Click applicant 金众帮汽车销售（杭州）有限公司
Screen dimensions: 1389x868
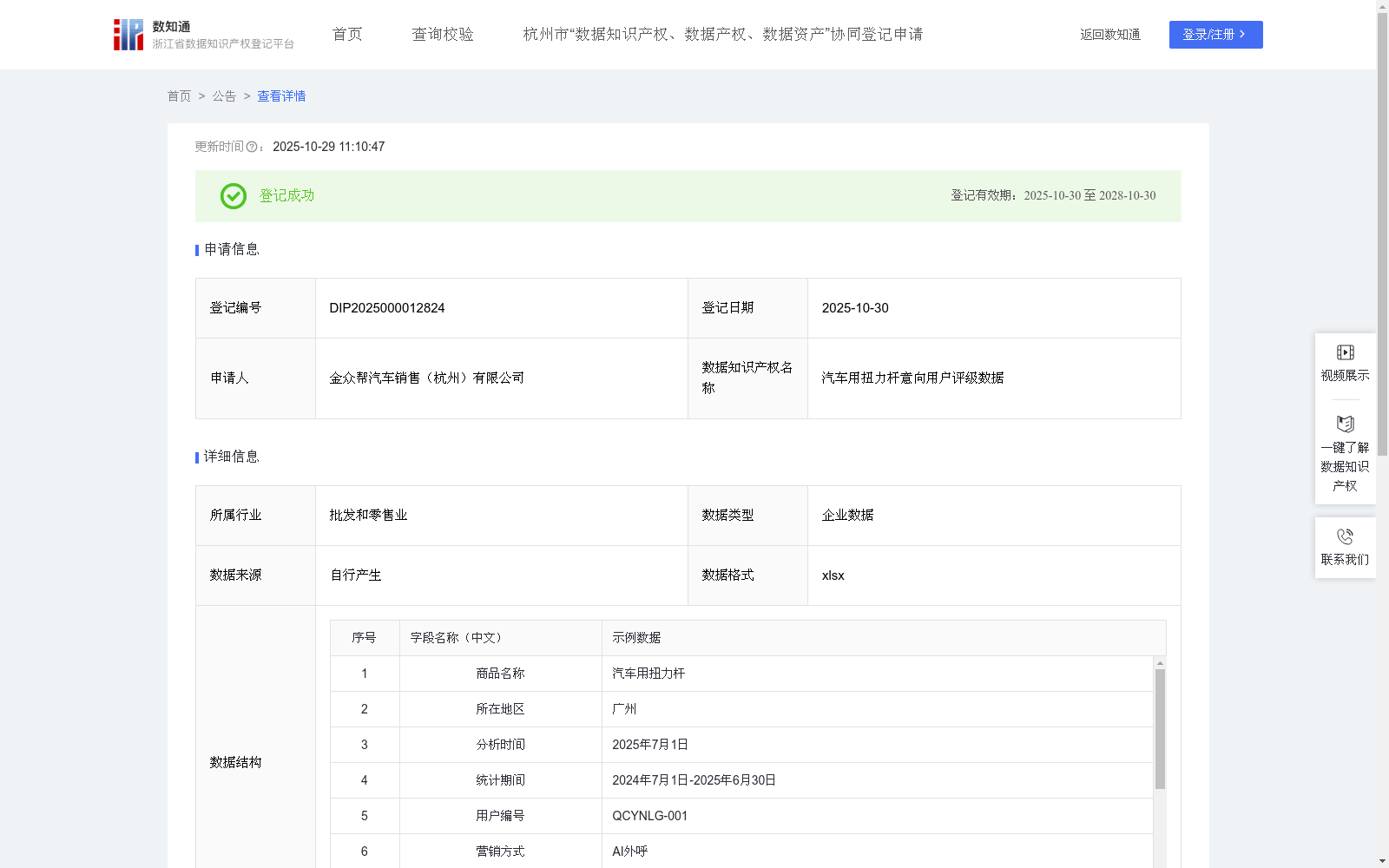coord(426,378)
